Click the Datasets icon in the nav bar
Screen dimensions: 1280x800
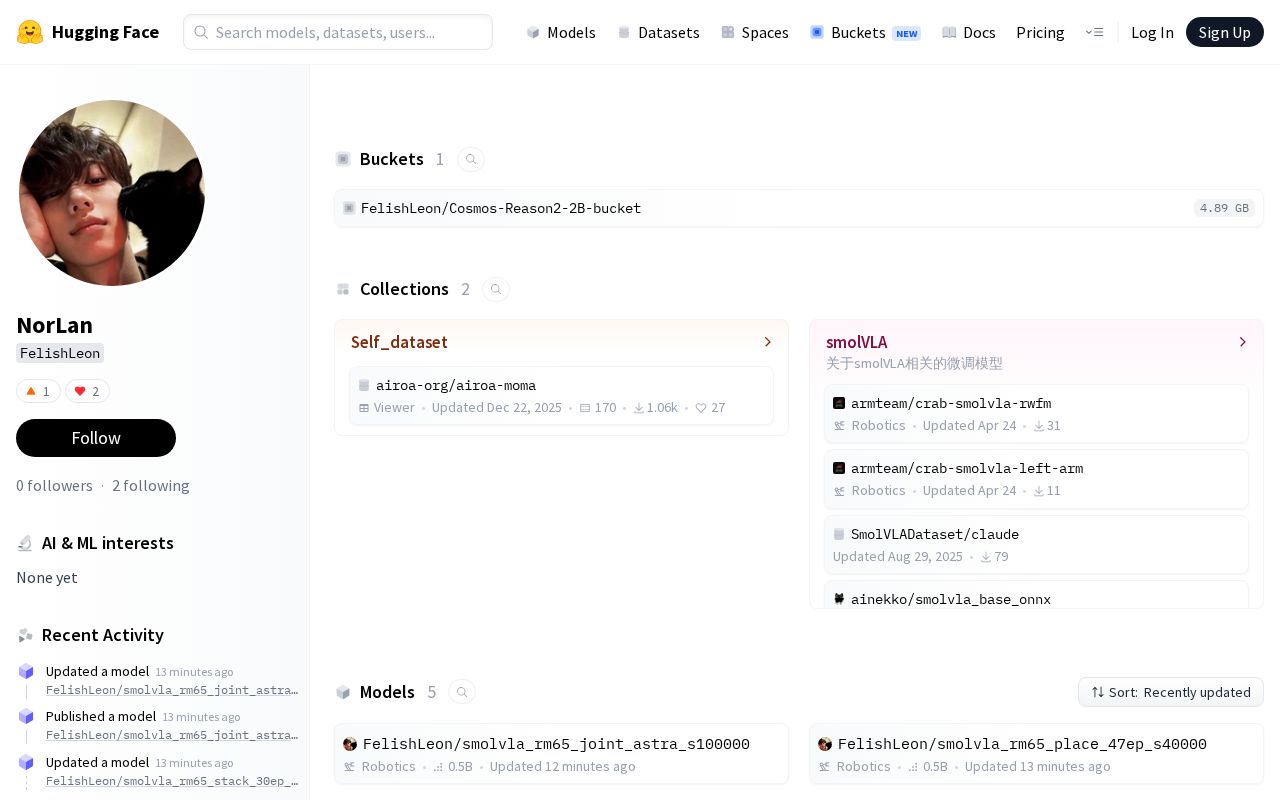pyautogui.click(x=624, y=32)
